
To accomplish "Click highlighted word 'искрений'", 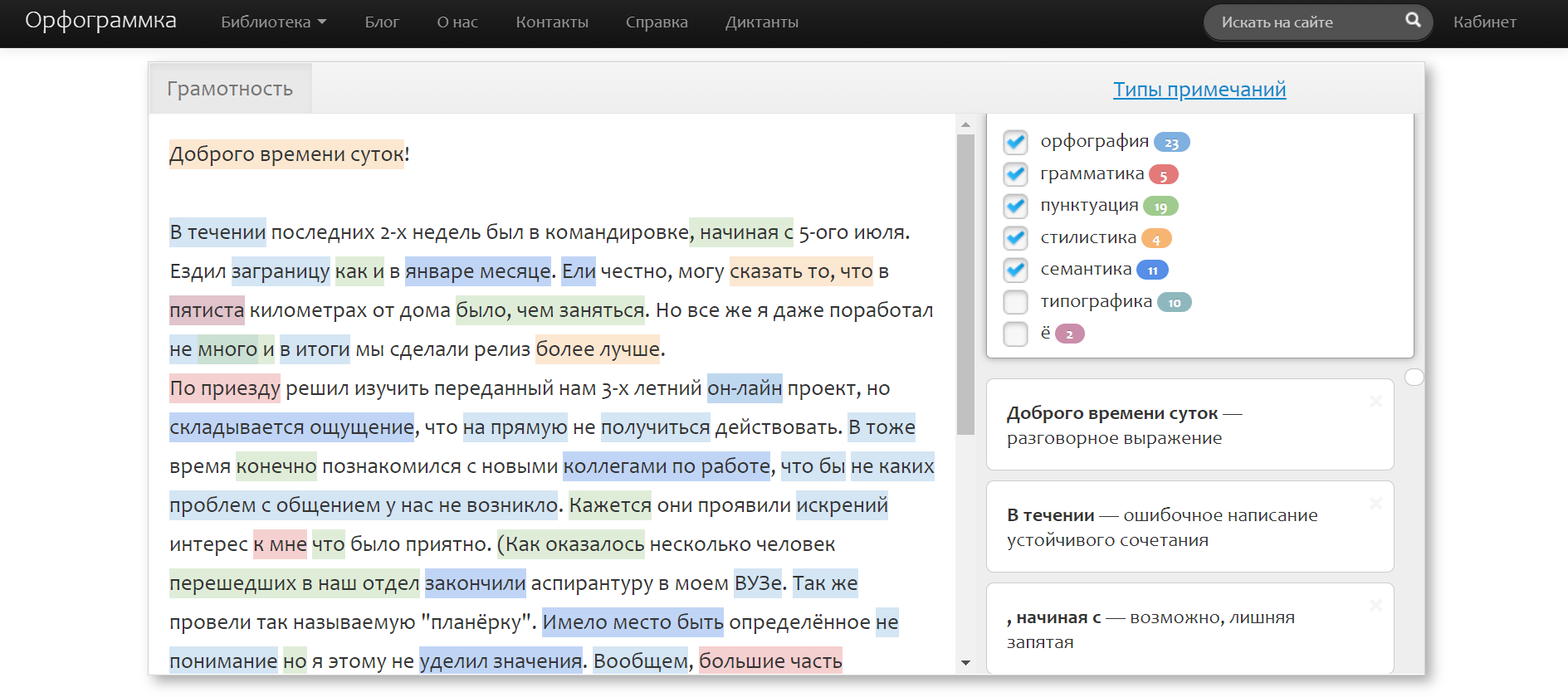I will pos(842,505).
